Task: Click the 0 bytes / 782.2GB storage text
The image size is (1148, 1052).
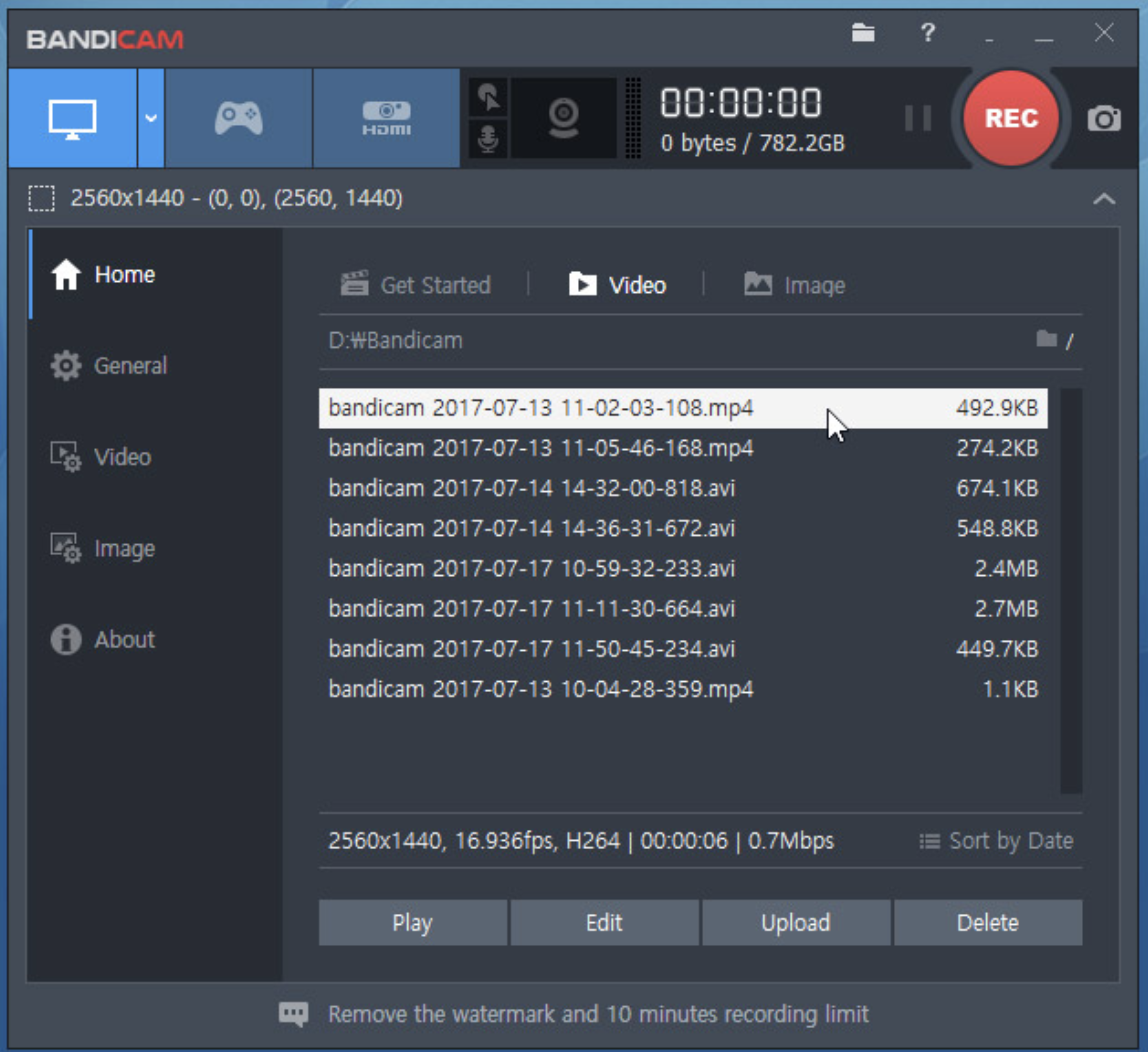Action: (x=753, y=143)
